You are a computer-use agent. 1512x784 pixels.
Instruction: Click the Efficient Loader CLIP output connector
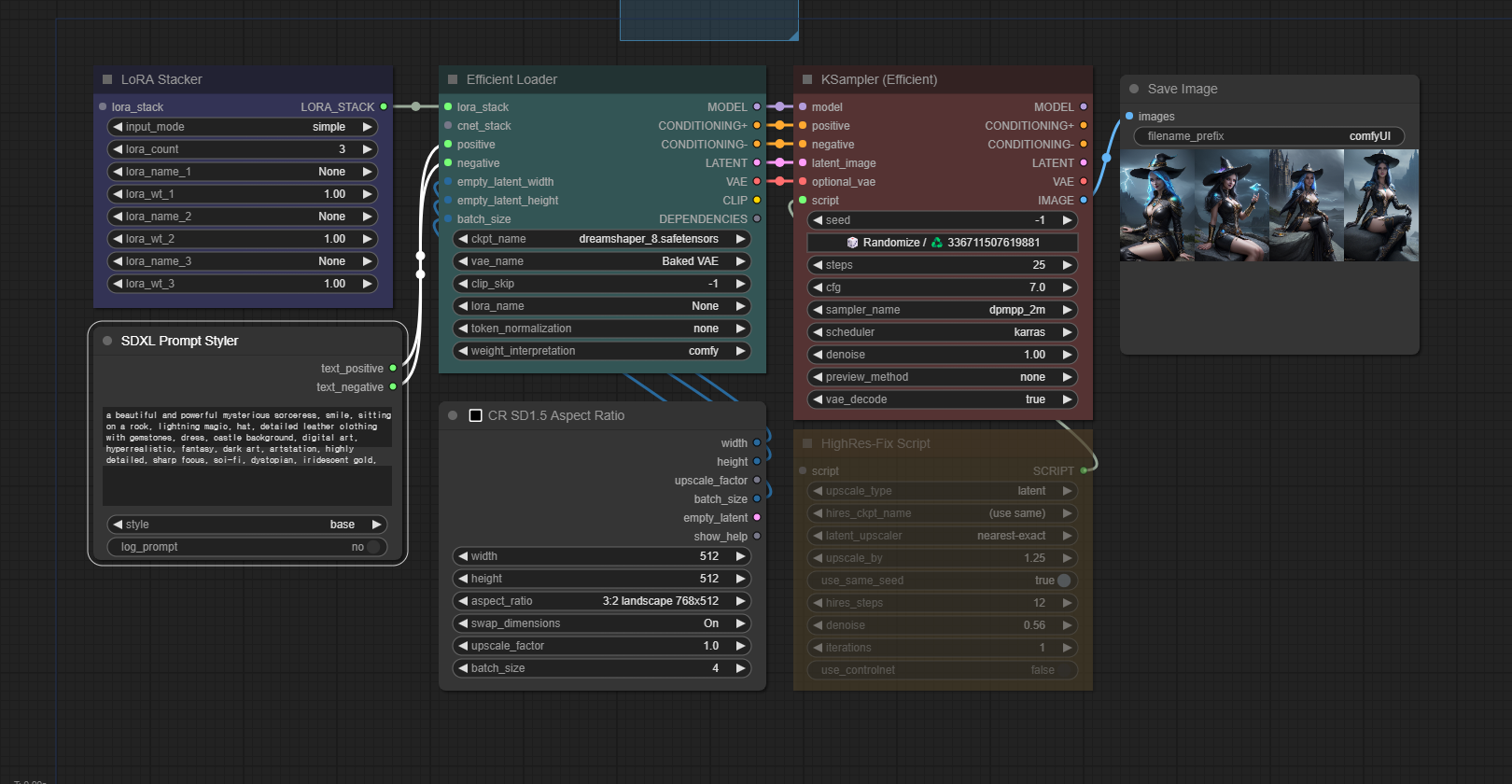coord(757,200)
